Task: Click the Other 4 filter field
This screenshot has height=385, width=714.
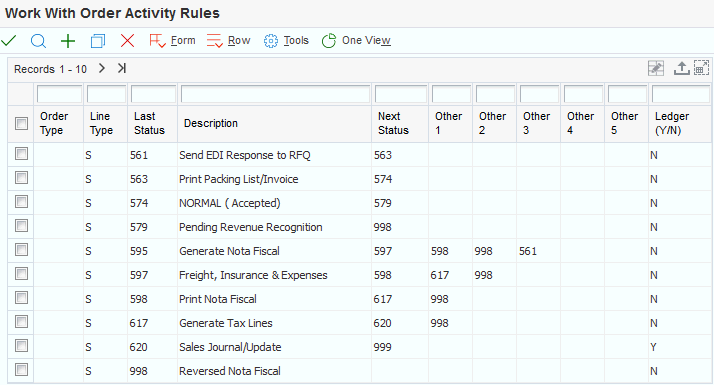Action: click(x=583, y=94)
